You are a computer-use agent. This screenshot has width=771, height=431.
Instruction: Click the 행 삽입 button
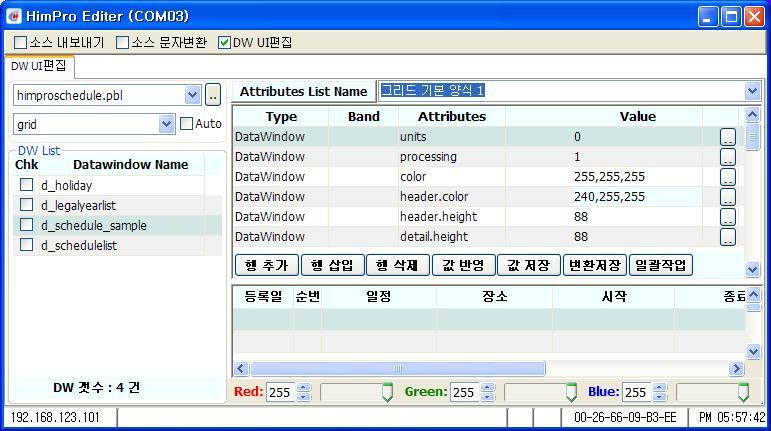[332, 265]
